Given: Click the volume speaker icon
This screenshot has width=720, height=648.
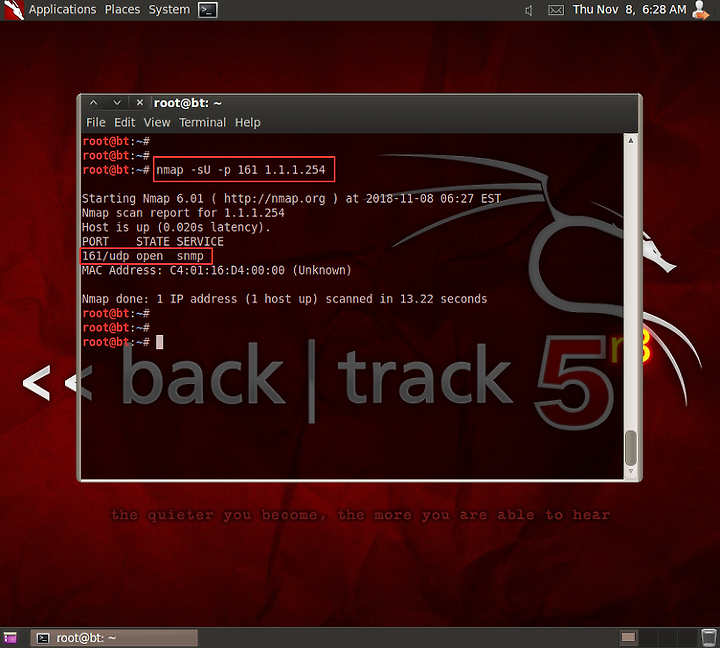Looking at the screenshot, I should click(x=529, y=10).
